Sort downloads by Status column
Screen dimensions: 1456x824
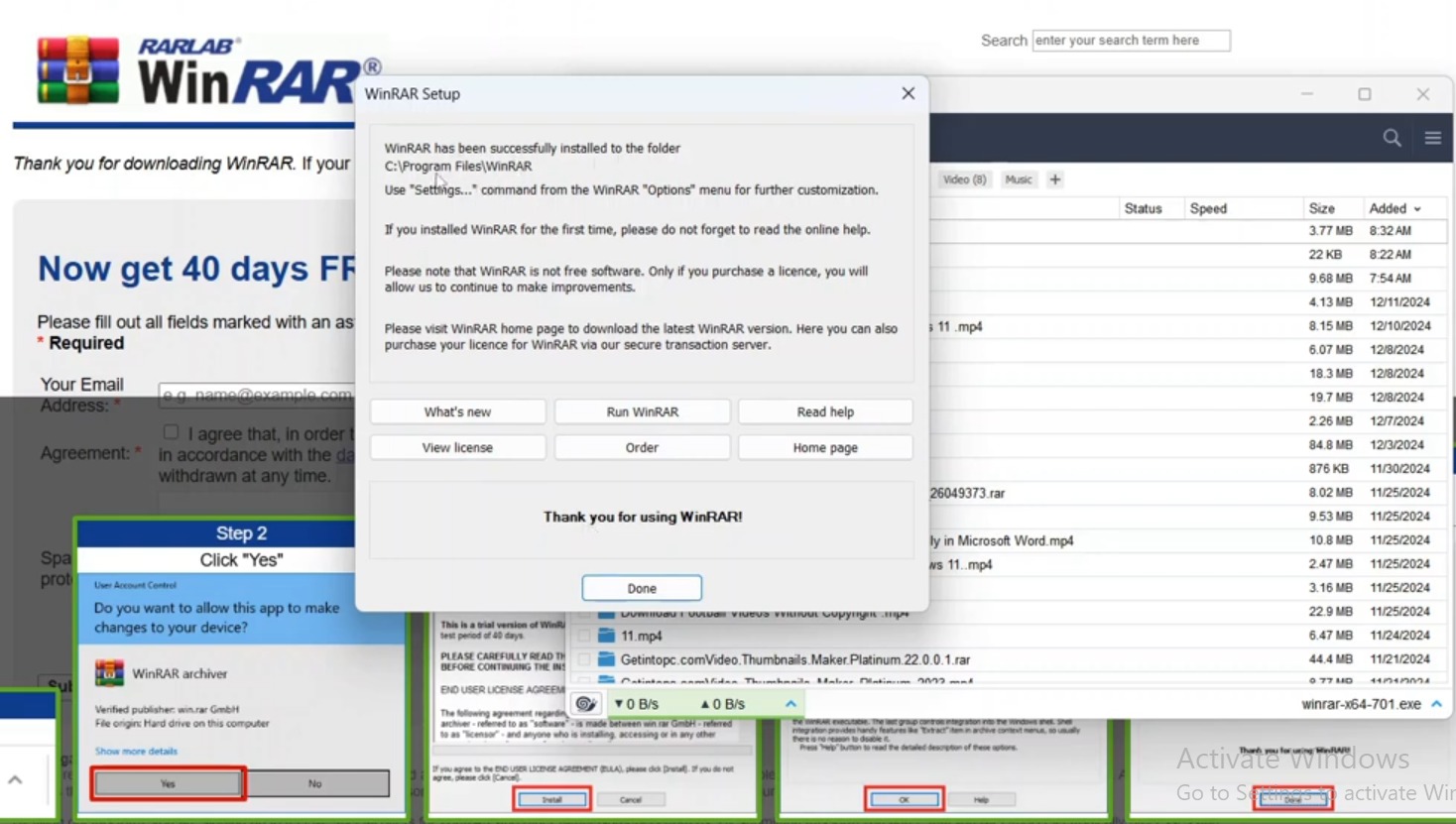[x=1143, y=208]
